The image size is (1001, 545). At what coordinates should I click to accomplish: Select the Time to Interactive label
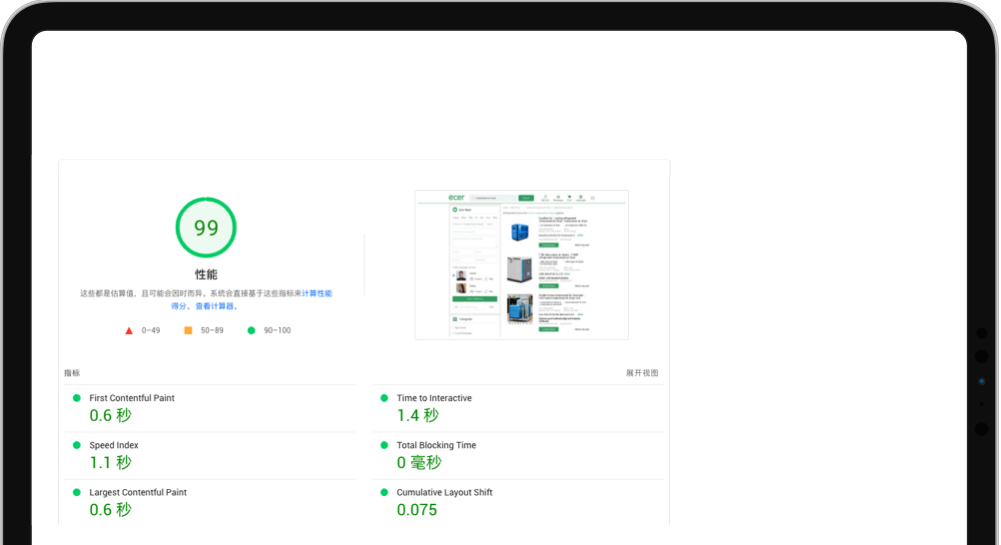pyautogui.click(x=434, y=398)
